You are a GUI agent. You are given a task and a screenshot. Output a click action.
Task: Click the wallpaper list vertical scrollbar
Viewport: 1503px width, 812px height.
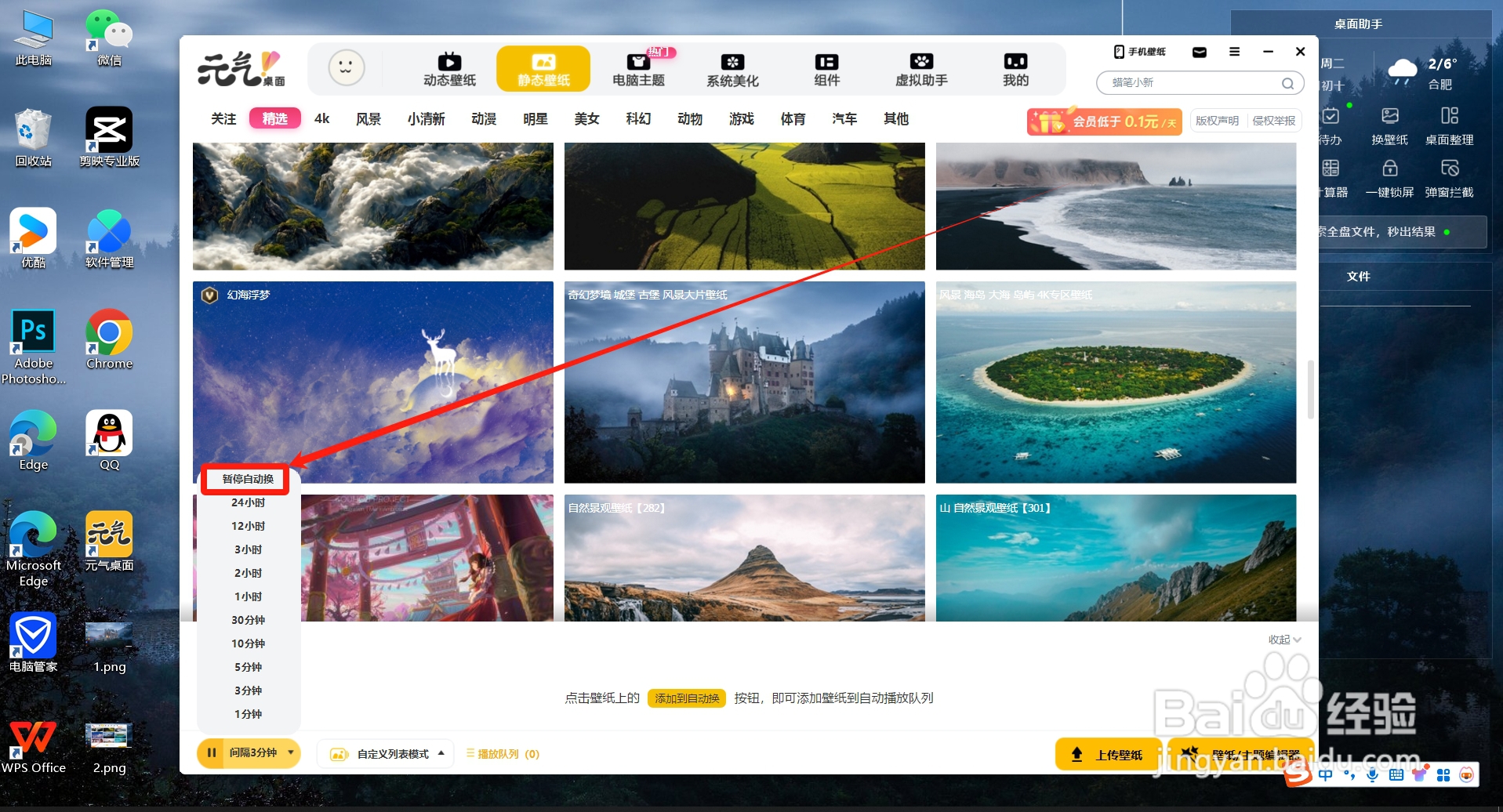(x=1310, y=390)
